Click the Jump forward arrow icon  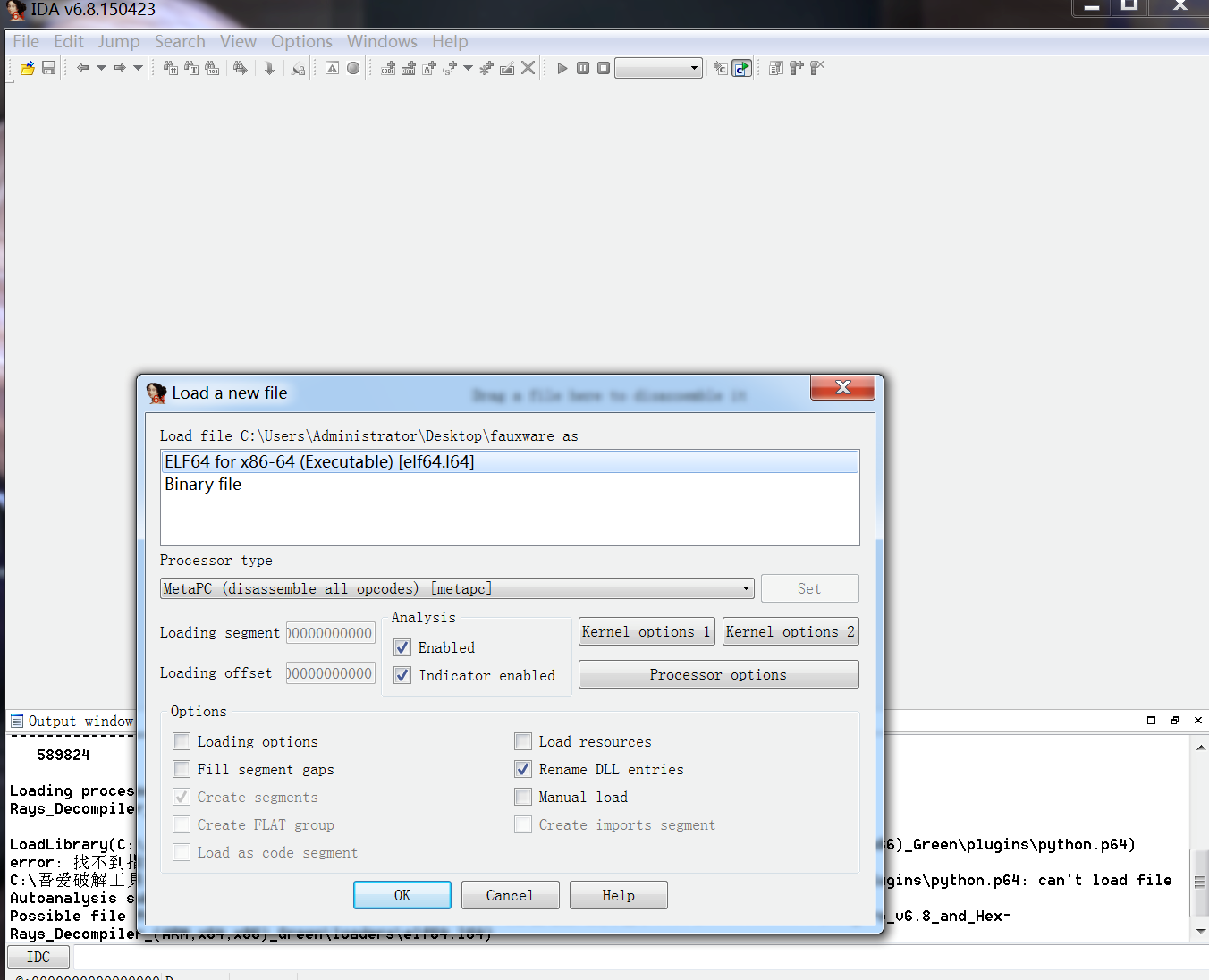[x=120, y=68]
